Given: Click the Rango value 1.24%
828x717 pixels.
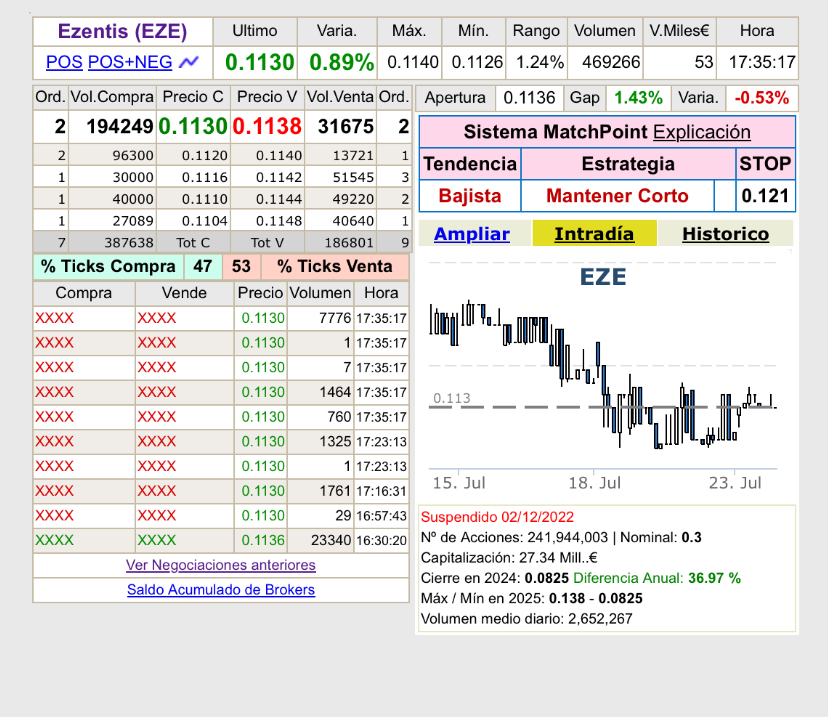Looking at the screenshot, I should tap(540, 62).
